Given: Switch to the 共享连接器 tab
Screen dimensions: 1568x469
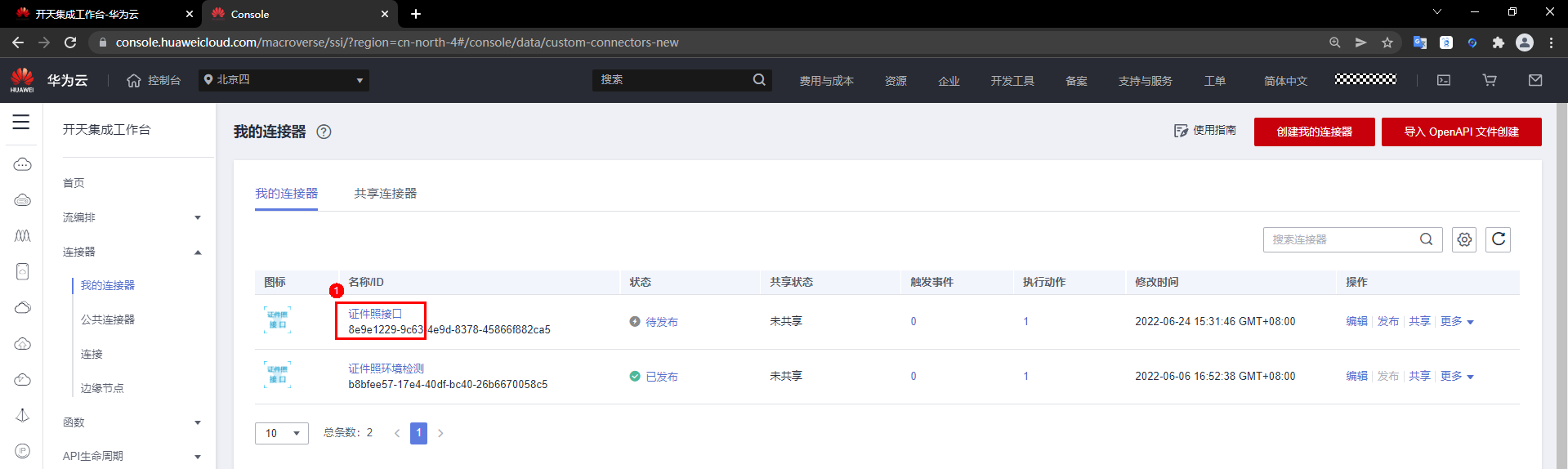Looking at the screenshot, I should click(385, 194).
